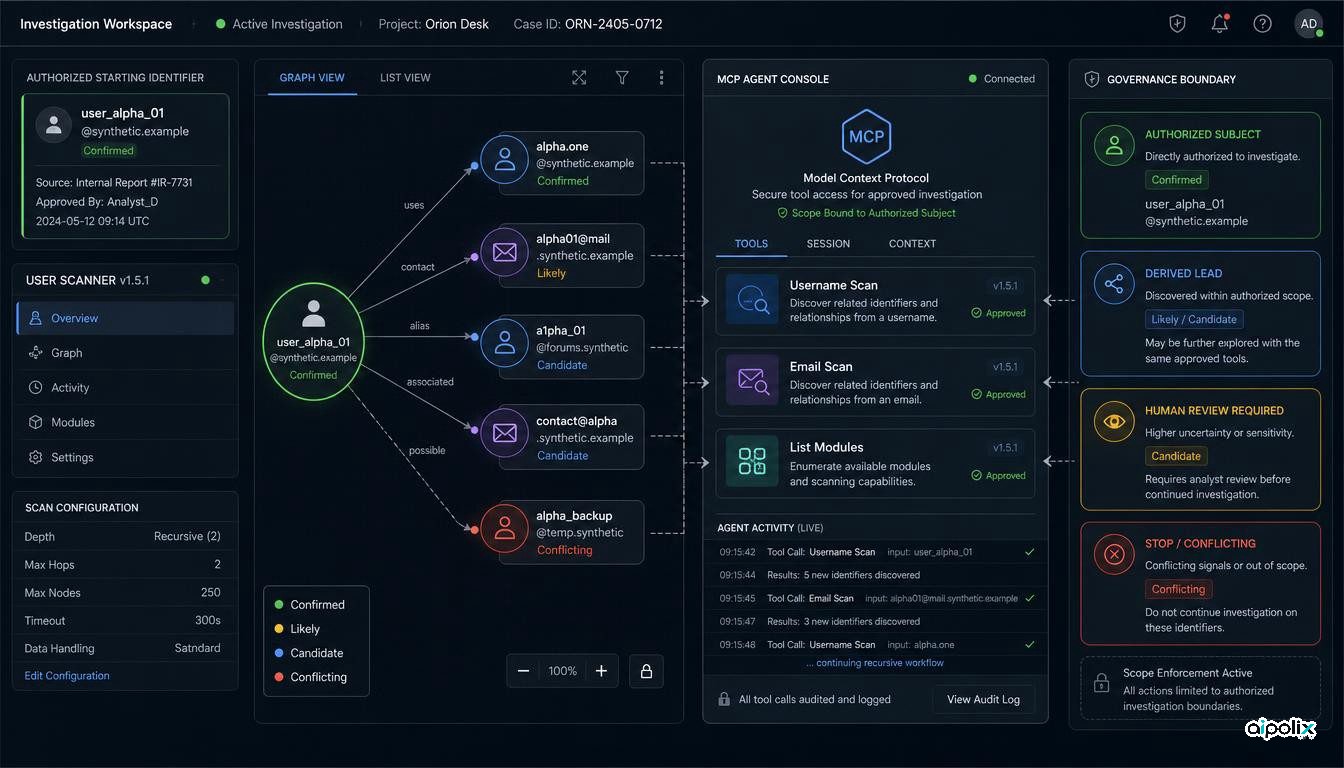Click the Username Scan tool icon
This screenshot has height=768, width=1344.
pyautogui.click(x=752, y=300)
